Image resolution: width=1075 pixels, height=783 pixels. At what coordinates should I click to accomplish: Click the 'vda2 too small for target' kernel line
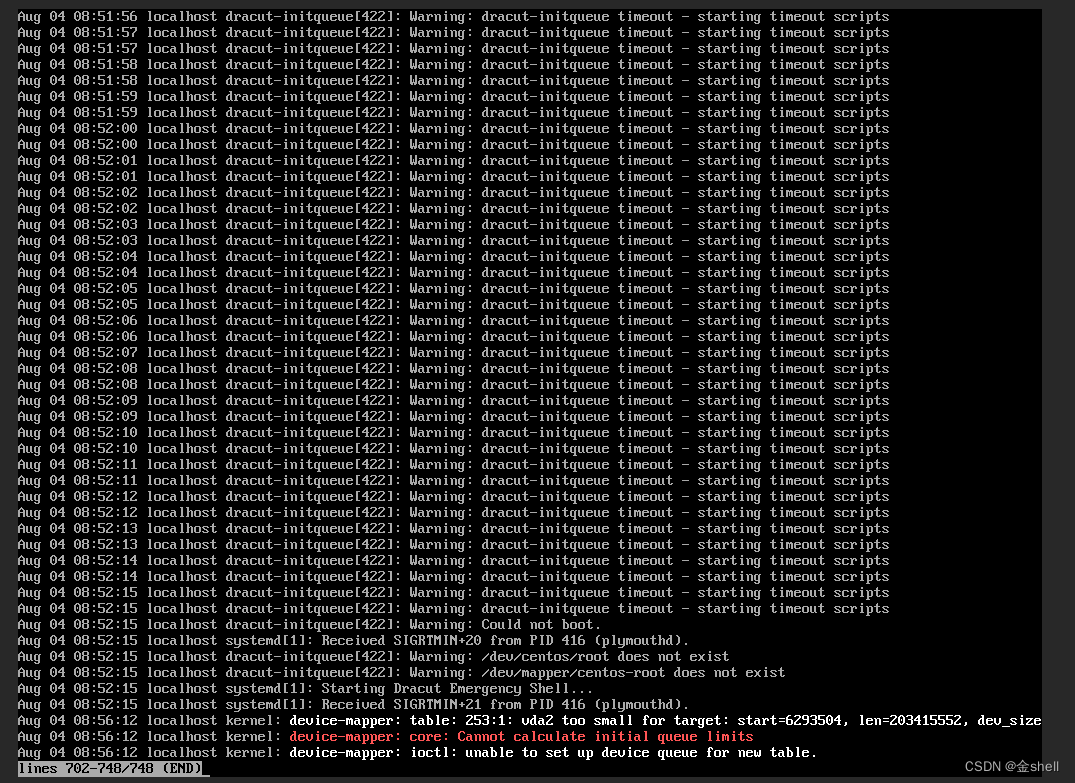(529, 721)
